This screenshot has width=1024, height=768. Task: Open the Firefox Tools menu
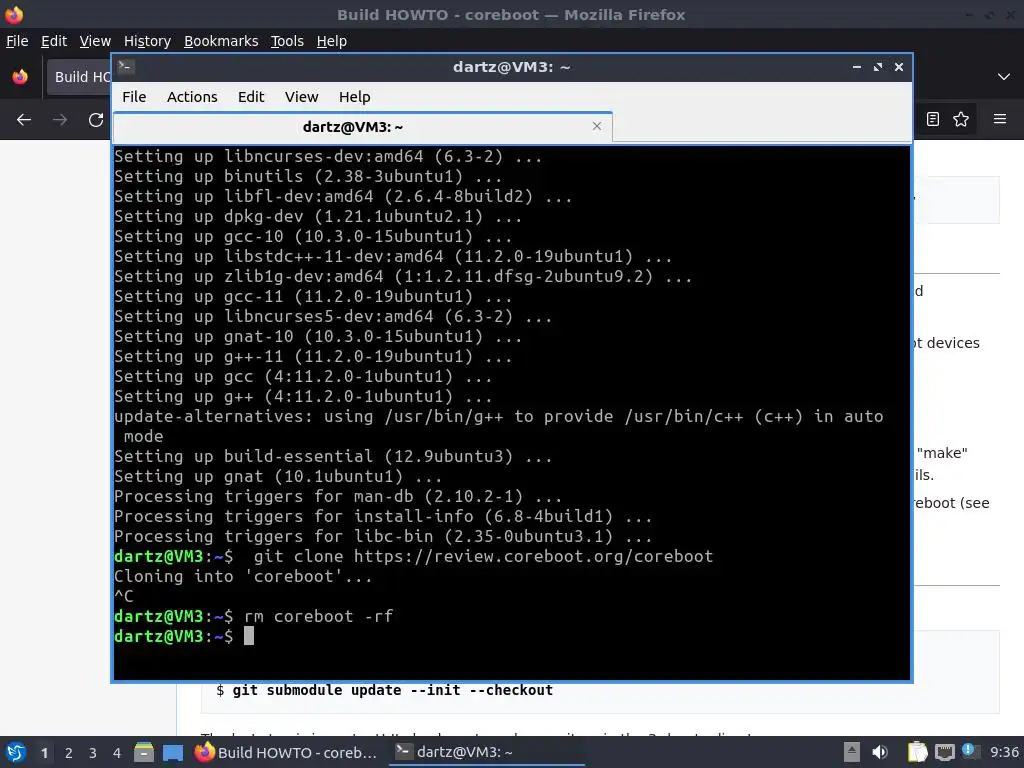point(287,41)
